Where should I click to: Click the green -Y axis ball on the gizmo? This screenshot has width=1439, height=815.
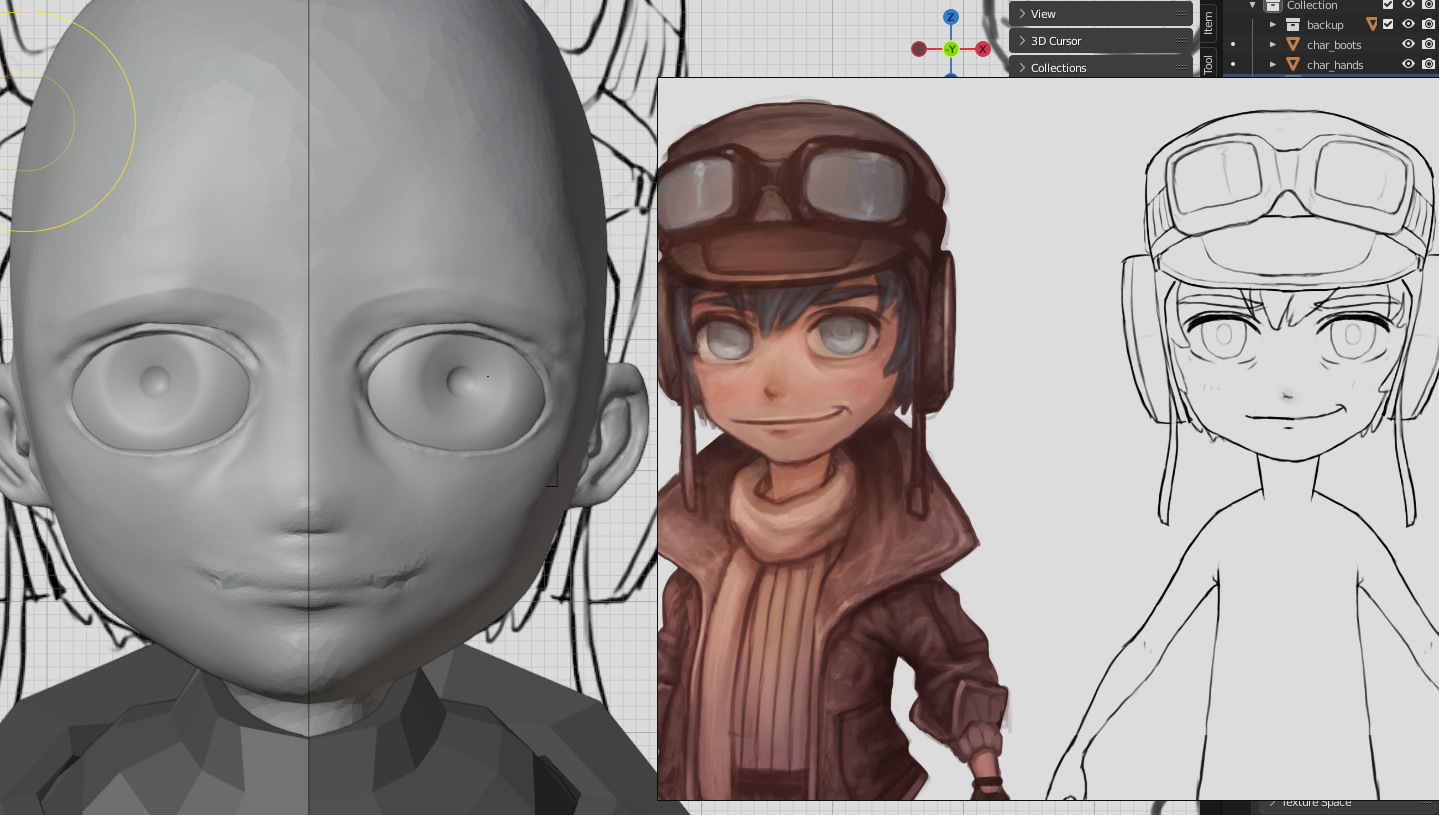[949, 47]
